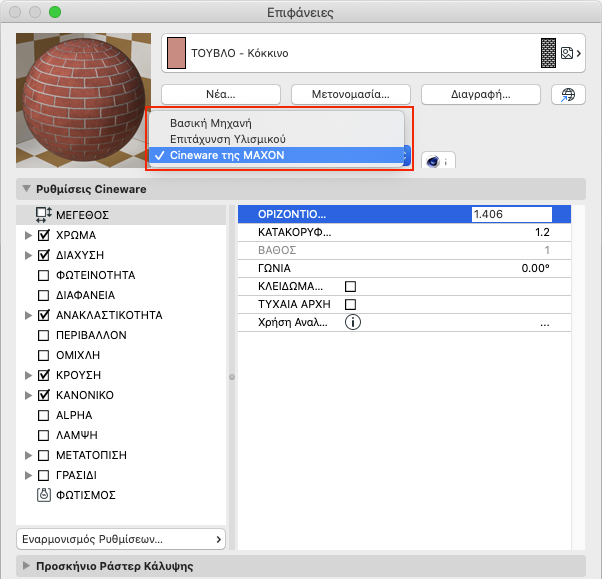This screenshot has height=579, width=602.
Task: Enable the ΦΩΤΕΙΝΟΤΗΤΑ checkbox
Action: point(44,275)
